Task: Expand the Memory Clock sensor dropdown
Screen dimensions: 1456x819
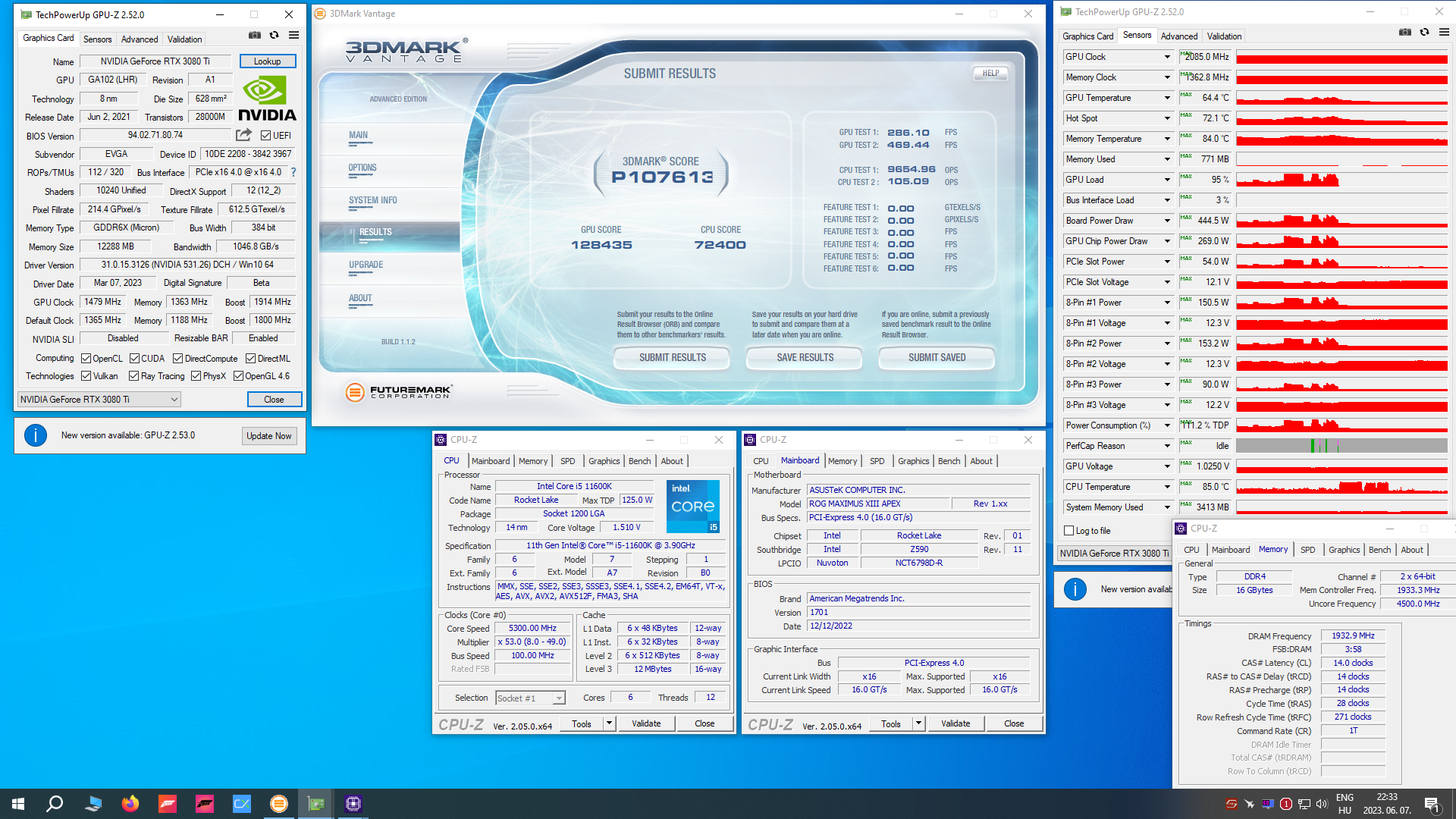Action: pos(1167,77)
